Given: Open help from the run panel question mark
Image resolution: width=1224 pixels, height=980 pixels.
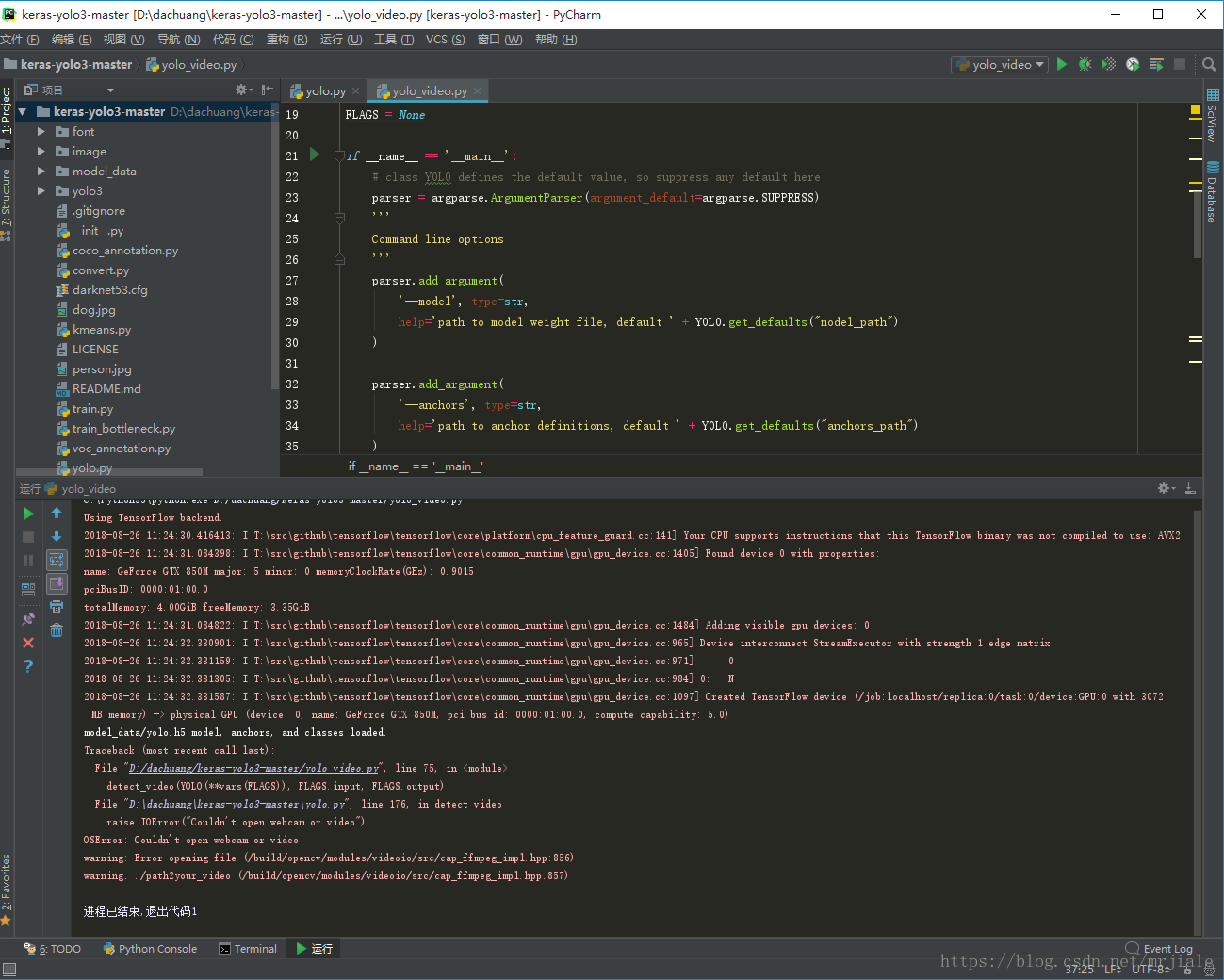Looking at the screenshot, I should pyautogui.click(x=28, y=666).
